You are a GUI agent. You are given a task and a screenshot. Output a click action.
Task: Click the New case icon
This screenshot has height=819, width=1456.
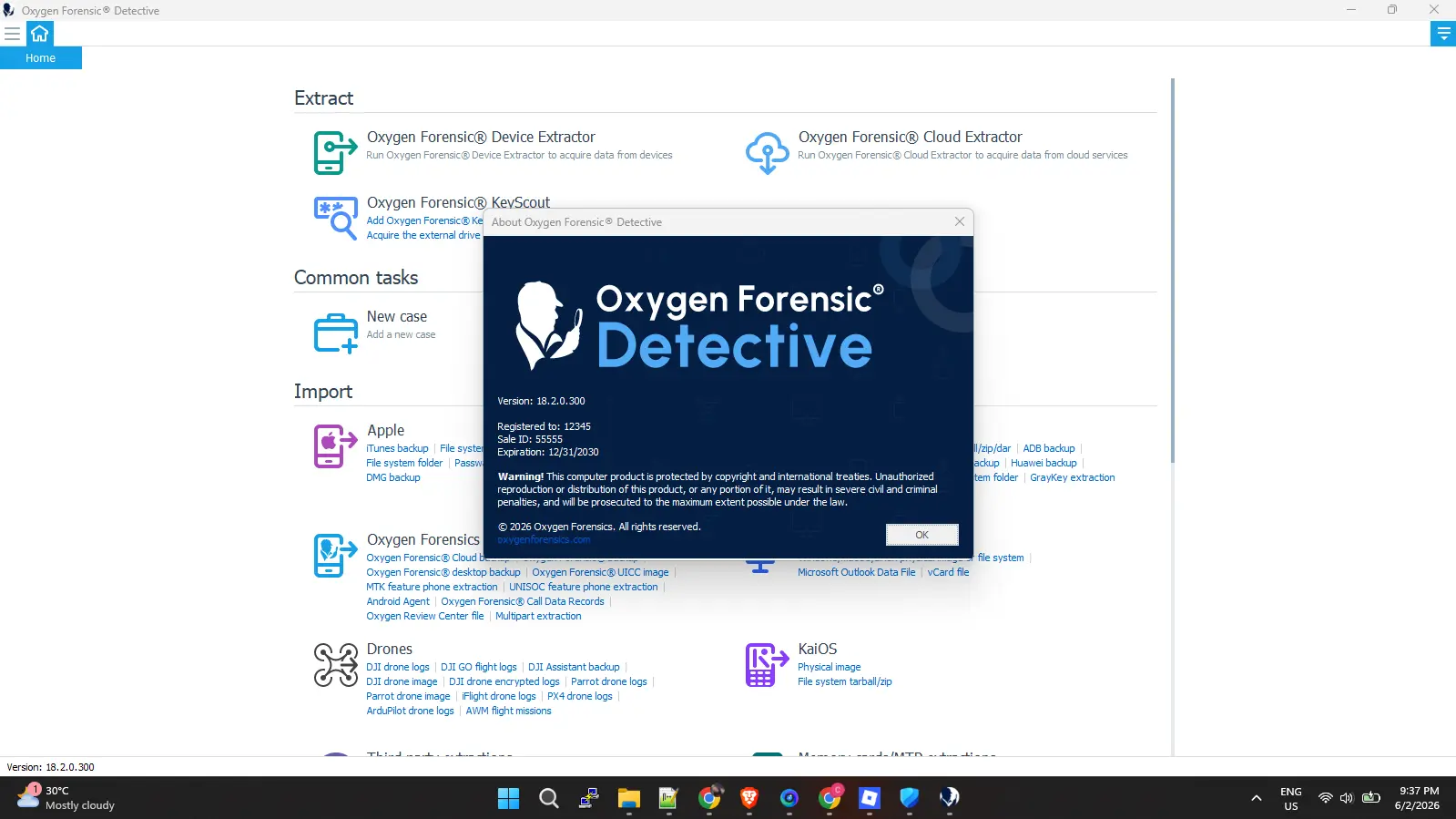(335, 333)
